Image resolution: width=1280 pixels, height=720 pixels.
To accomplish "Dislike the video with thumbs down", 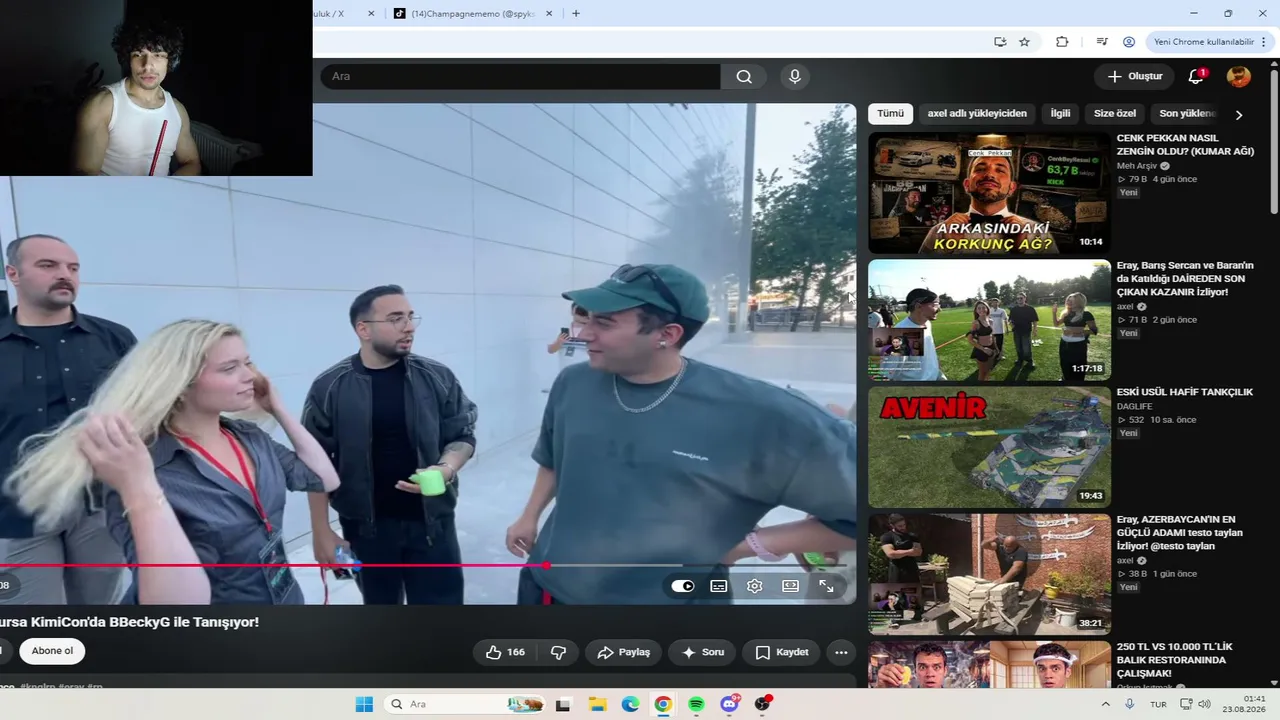I will coord(558,652).
